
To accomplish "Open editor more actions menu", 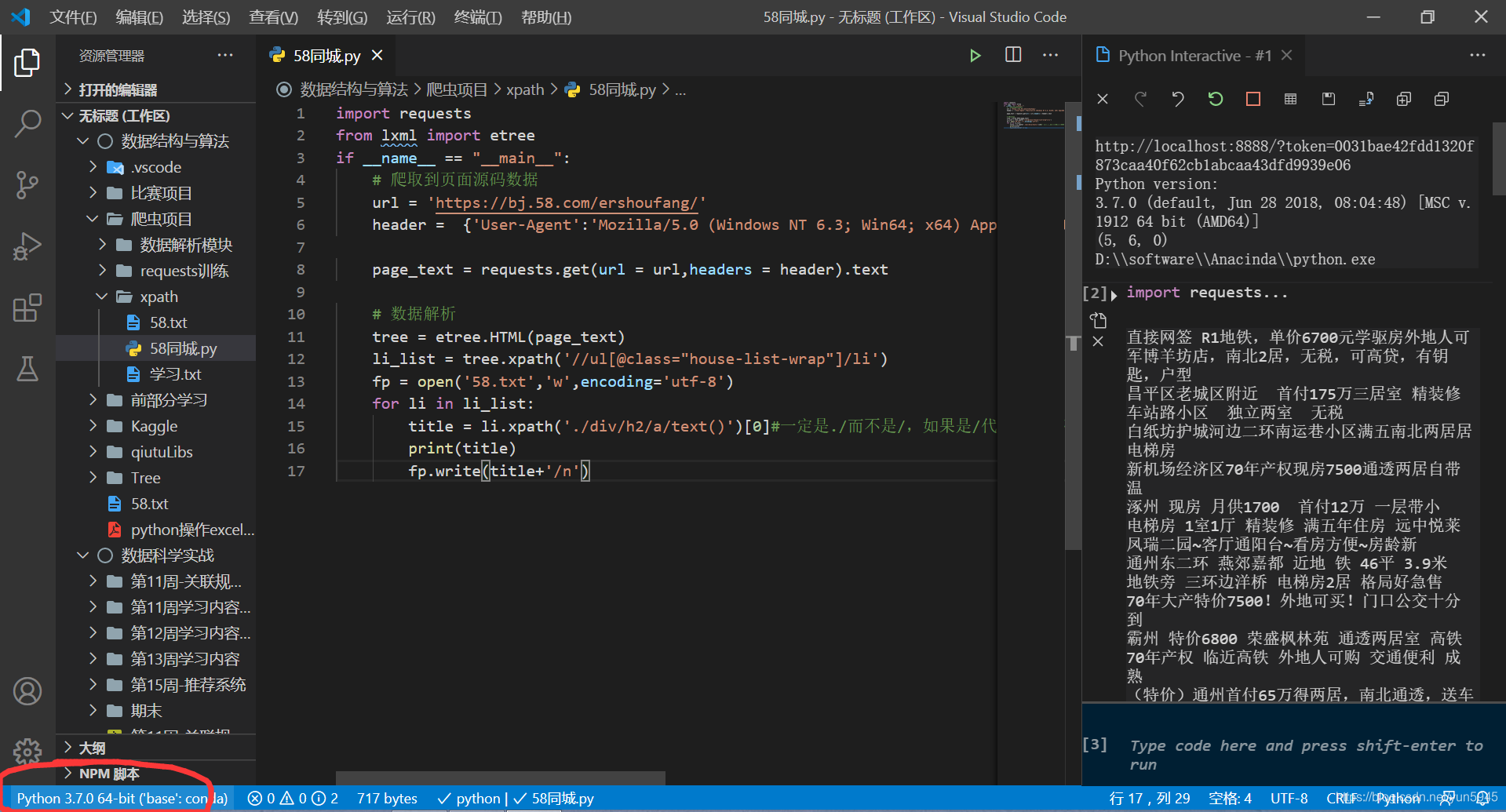I will coord(1050,55).
